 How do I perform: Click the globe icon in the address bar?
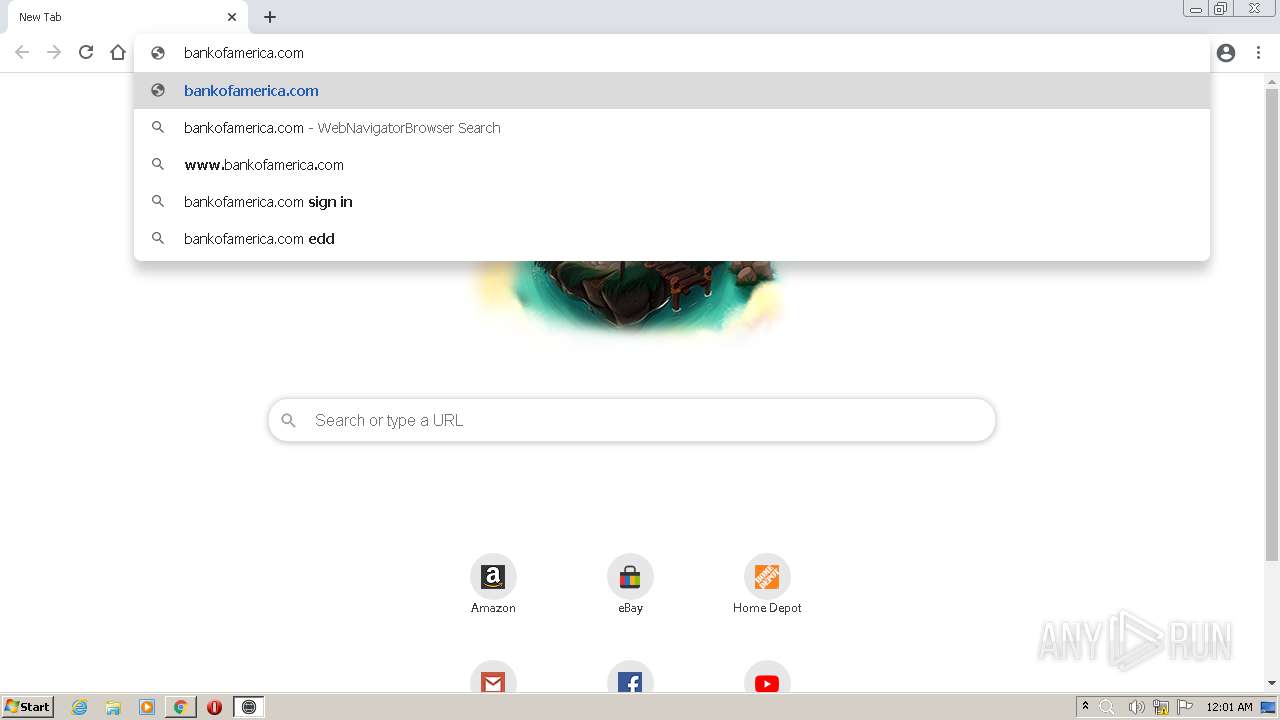pyautogui.click(x=158, y=53)
